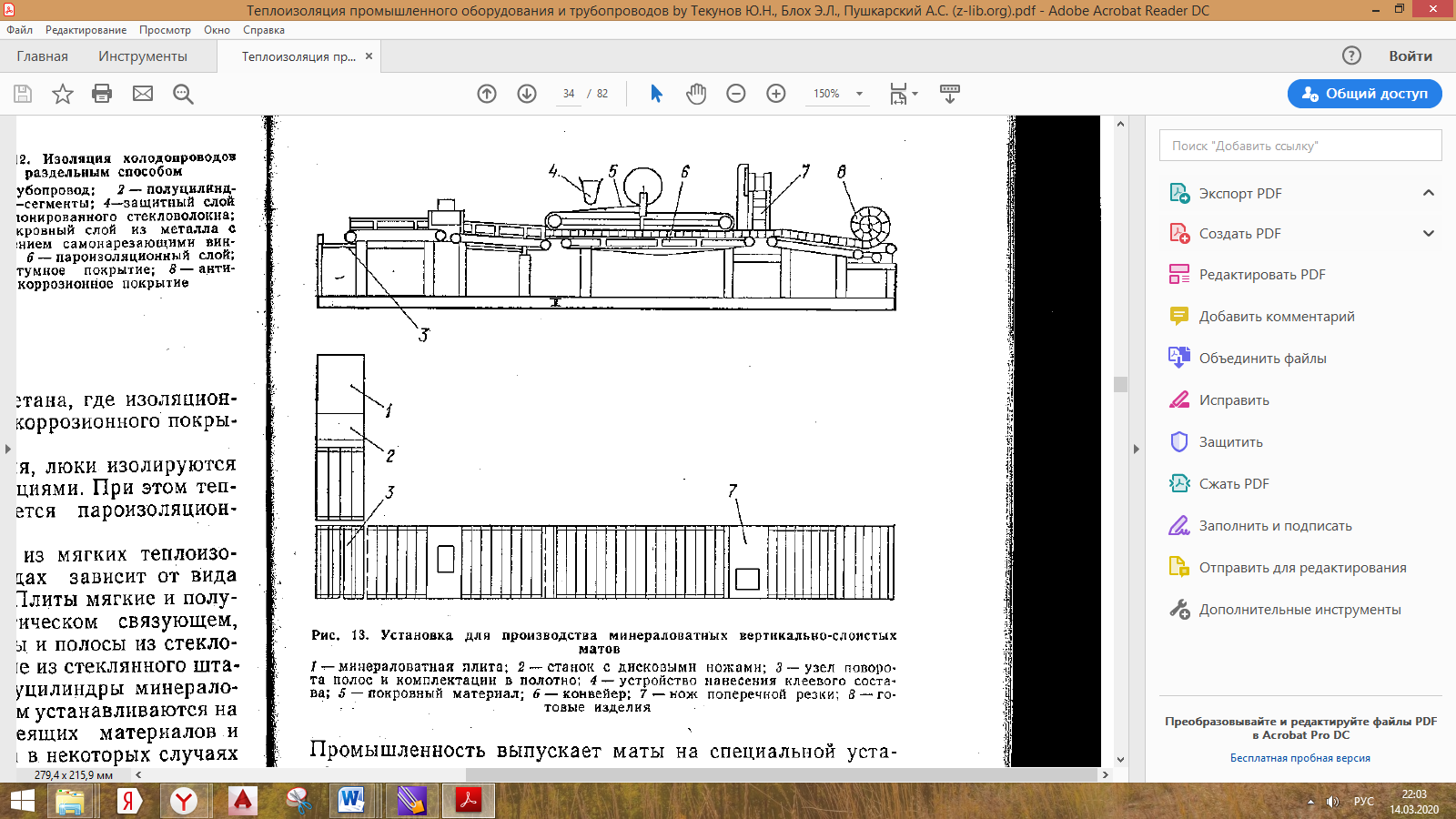The height and width of the screenshot is (819, 1456).
Task: Collapse the Экспорт PDF section
Action: click(x=1429, y=193)
